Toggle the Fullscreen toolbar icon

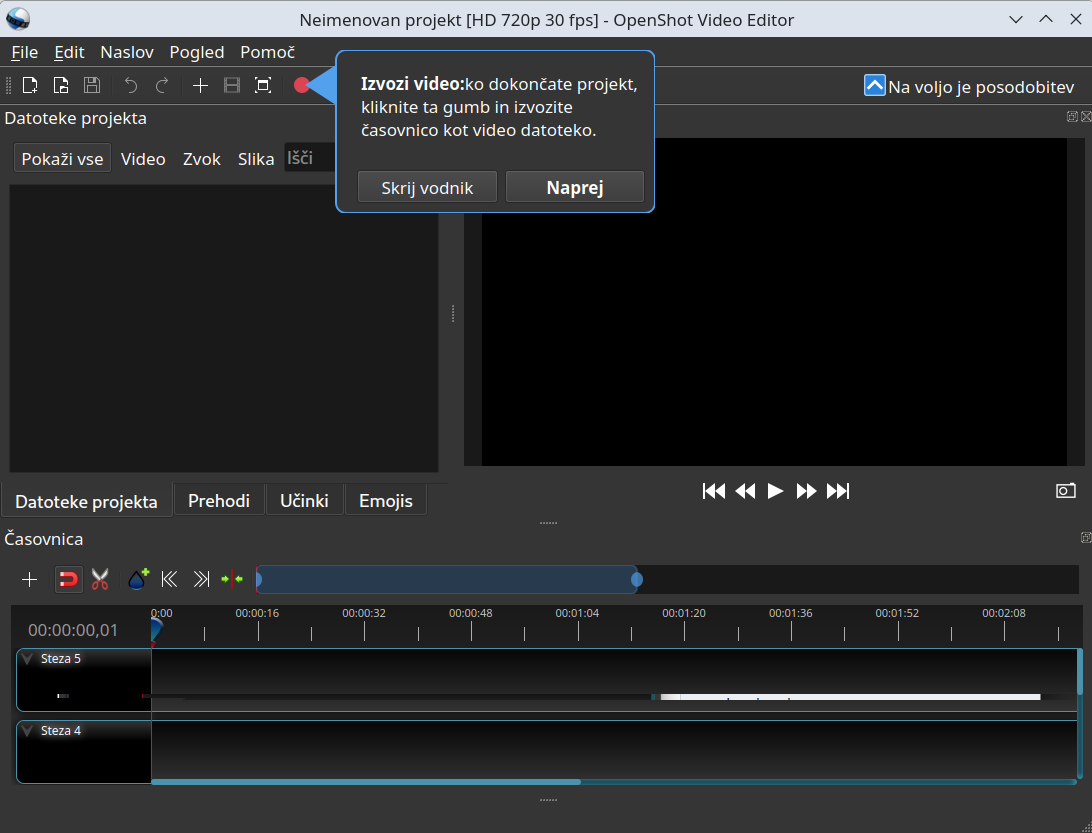click(x=263, y=85)
